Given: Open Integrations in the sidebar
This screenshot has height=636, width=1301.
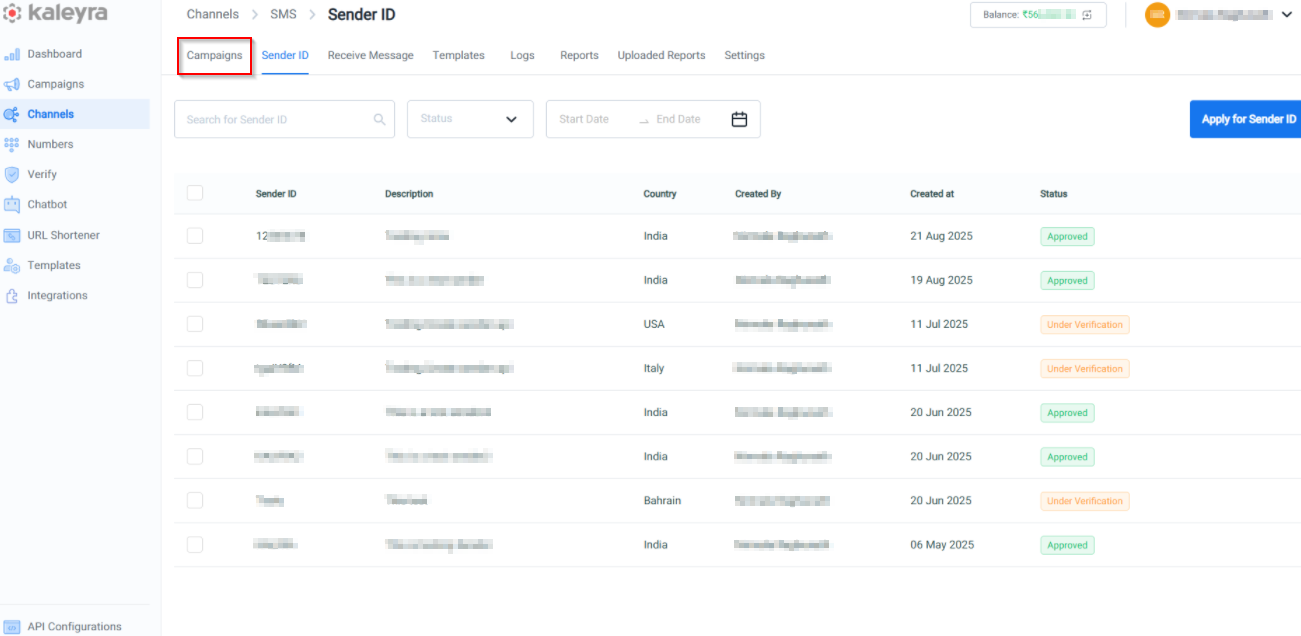Looking at the screenshot, I should [57, 295].
